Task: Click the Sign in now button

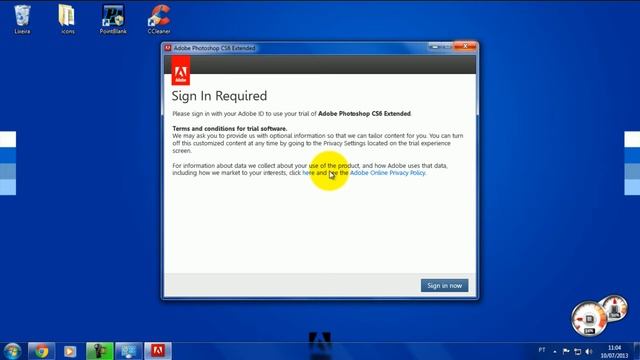Action: coord(444,285)
